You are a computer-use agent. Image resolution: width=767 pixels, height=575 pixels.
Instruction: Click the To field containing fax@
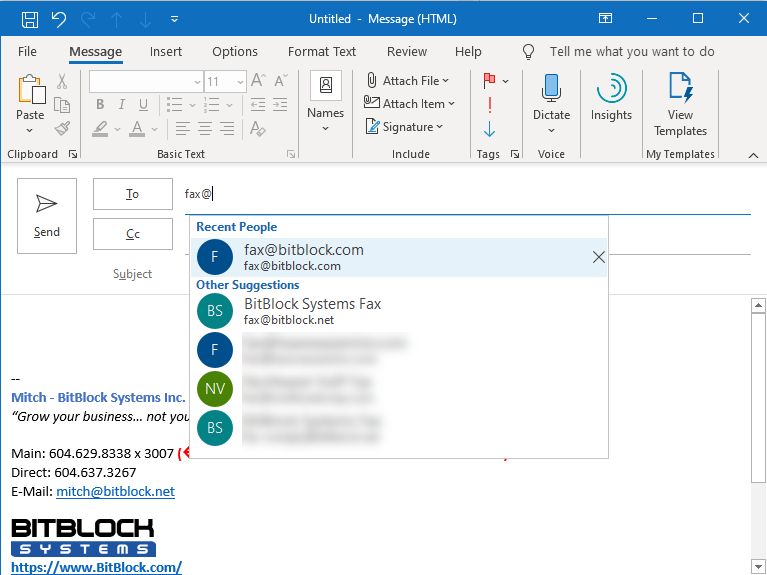tap(467, 194)
